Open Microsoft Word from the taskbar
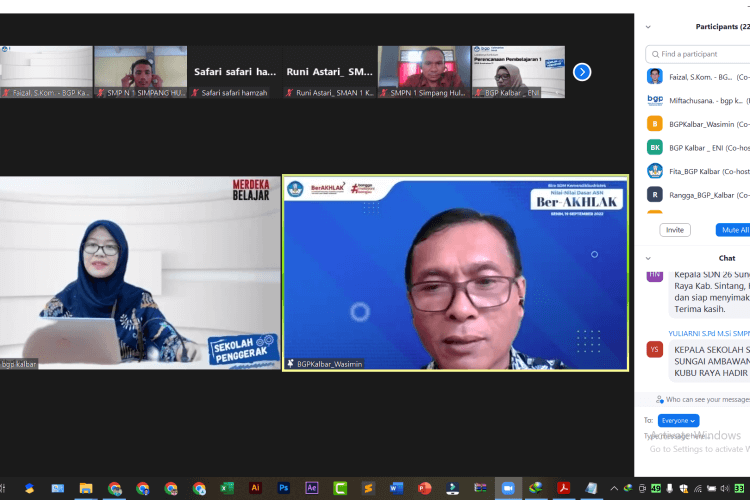The height and width of the screenshot is (500, 750). click(x=396, y=488)
